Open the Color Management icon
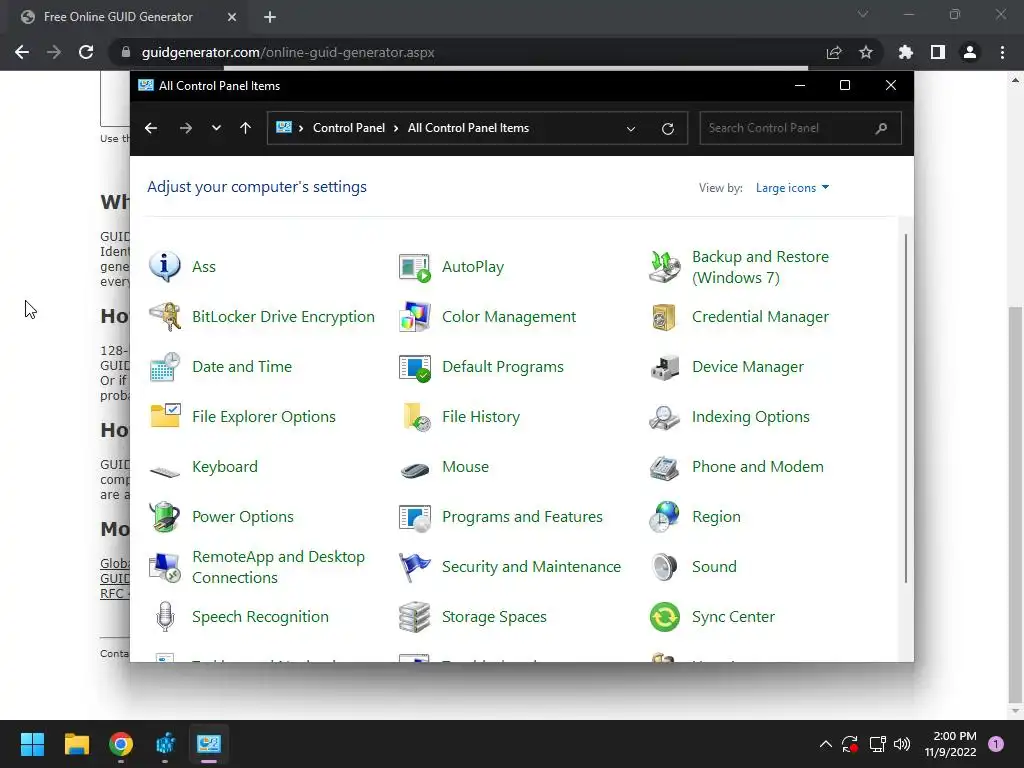 tap(415, 317)
